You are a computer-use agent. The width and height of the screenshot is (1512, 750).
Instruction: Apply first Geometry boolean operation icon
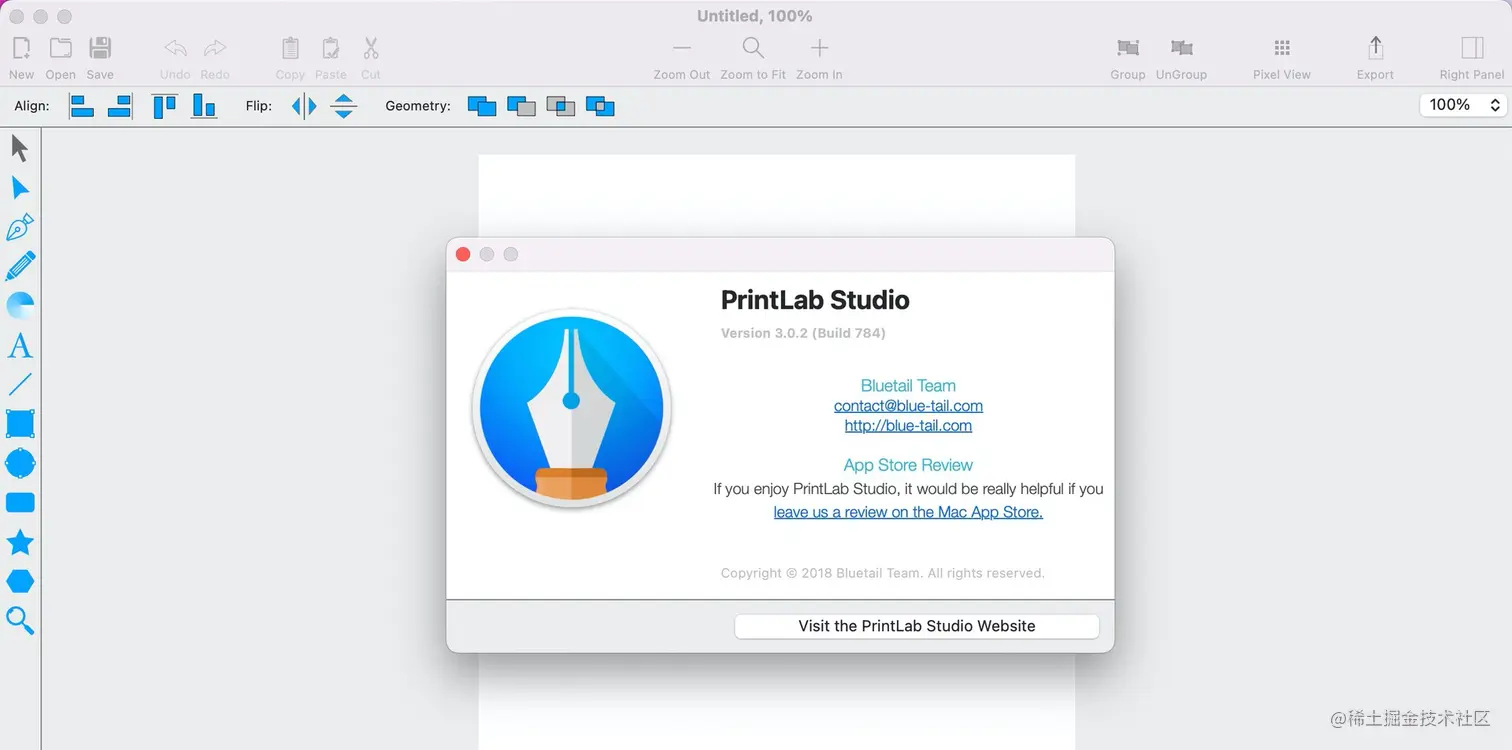[482, 106]
